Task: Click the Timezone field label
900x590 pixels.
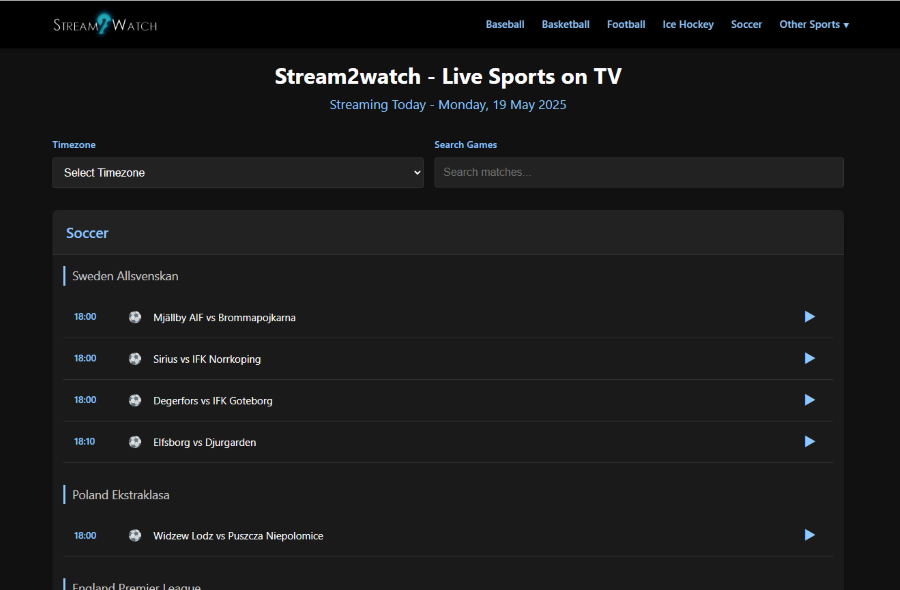Action: (74, 145)
